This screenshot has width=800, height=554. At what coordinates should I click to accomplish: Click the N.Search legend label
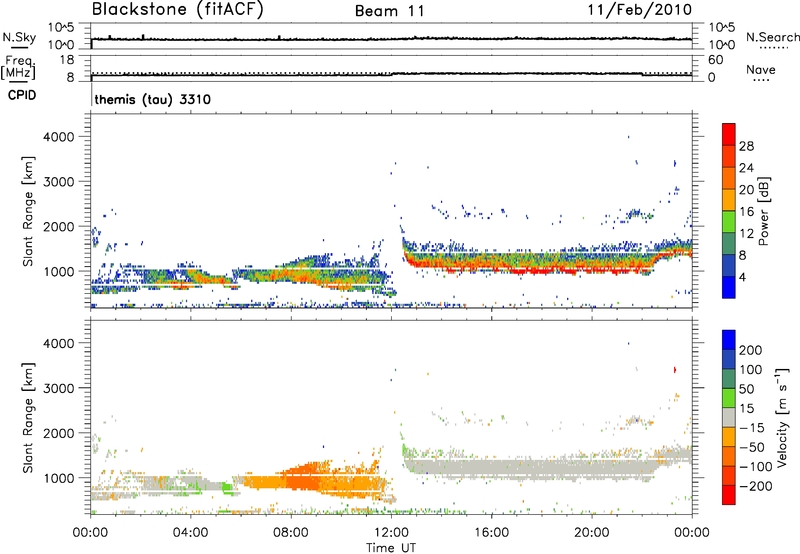(x=773, y=37)
